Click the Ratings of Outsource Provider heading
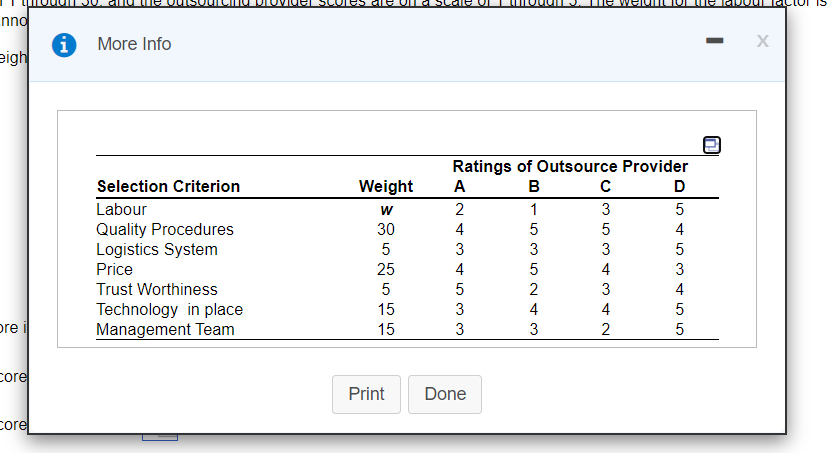 [570, 166]
